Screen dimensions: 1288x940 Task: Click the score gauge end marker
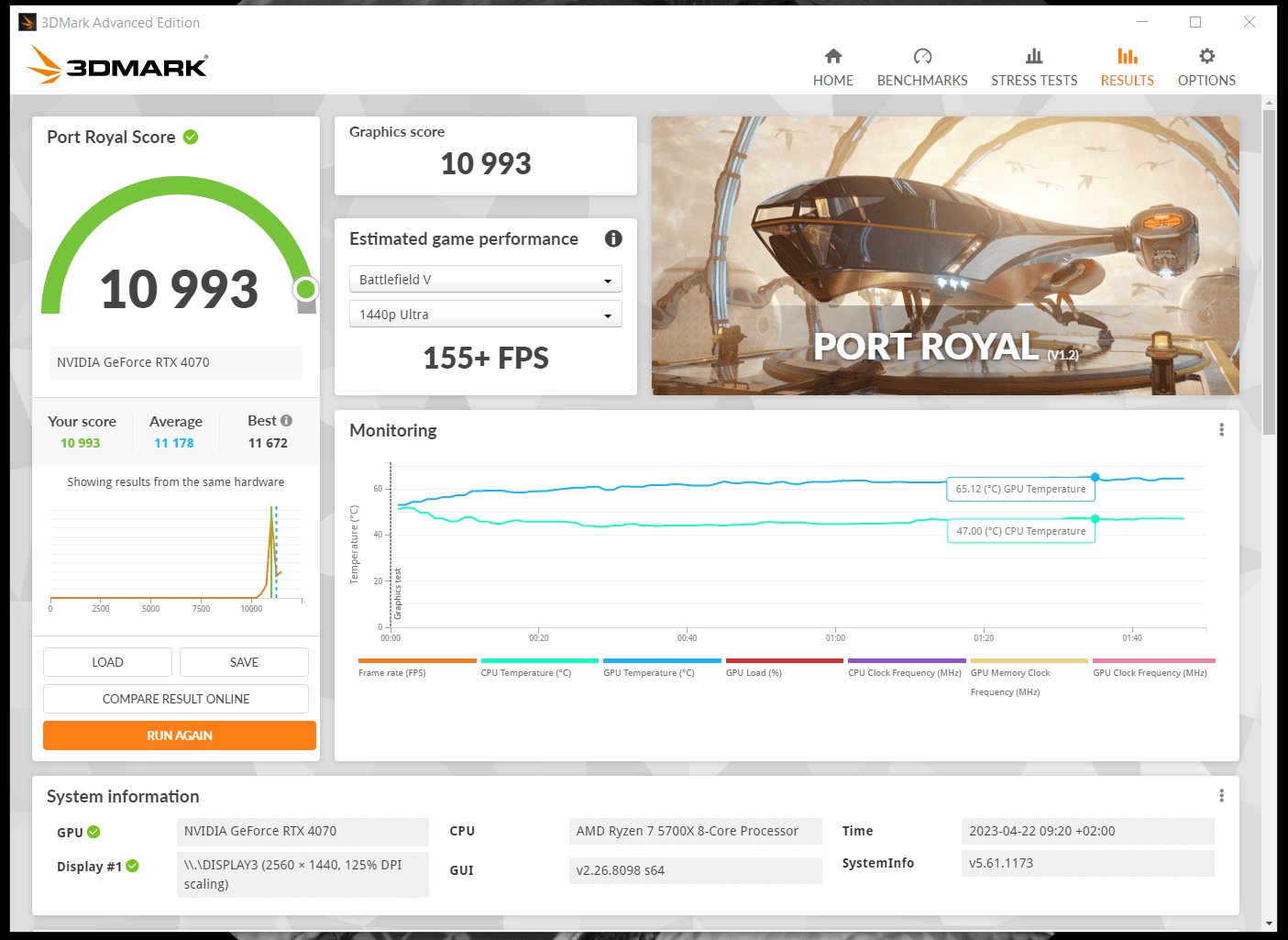[x=306, y=290]
